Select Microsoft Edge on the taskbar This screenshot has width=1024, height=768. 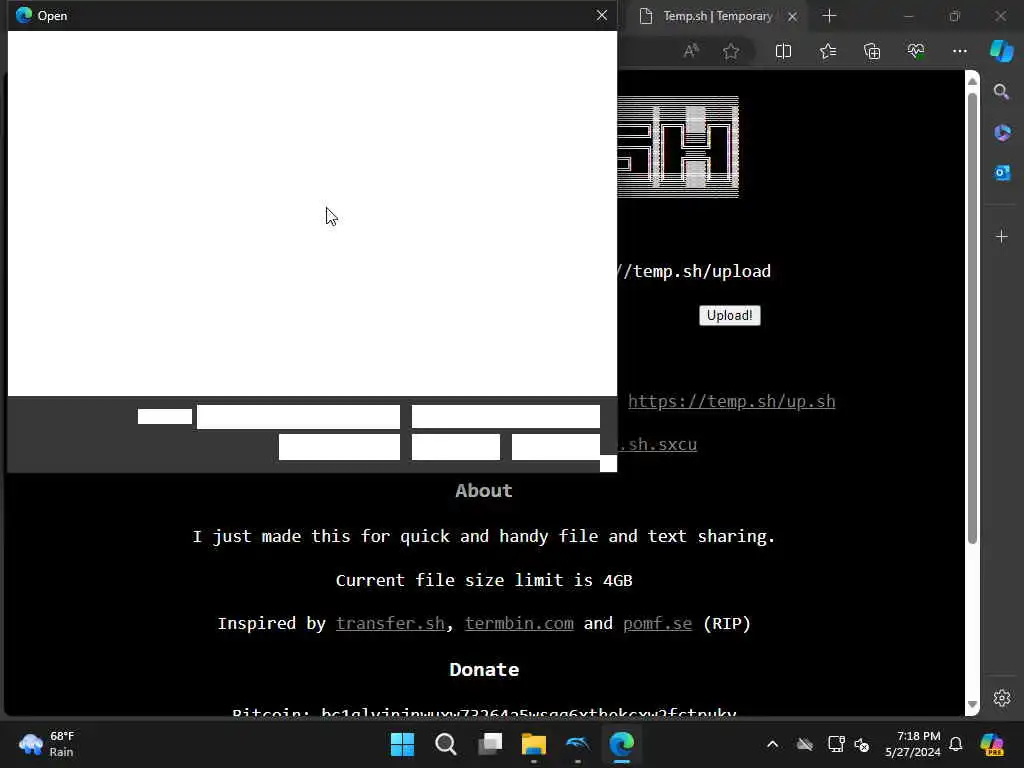[x=622, y=744]
